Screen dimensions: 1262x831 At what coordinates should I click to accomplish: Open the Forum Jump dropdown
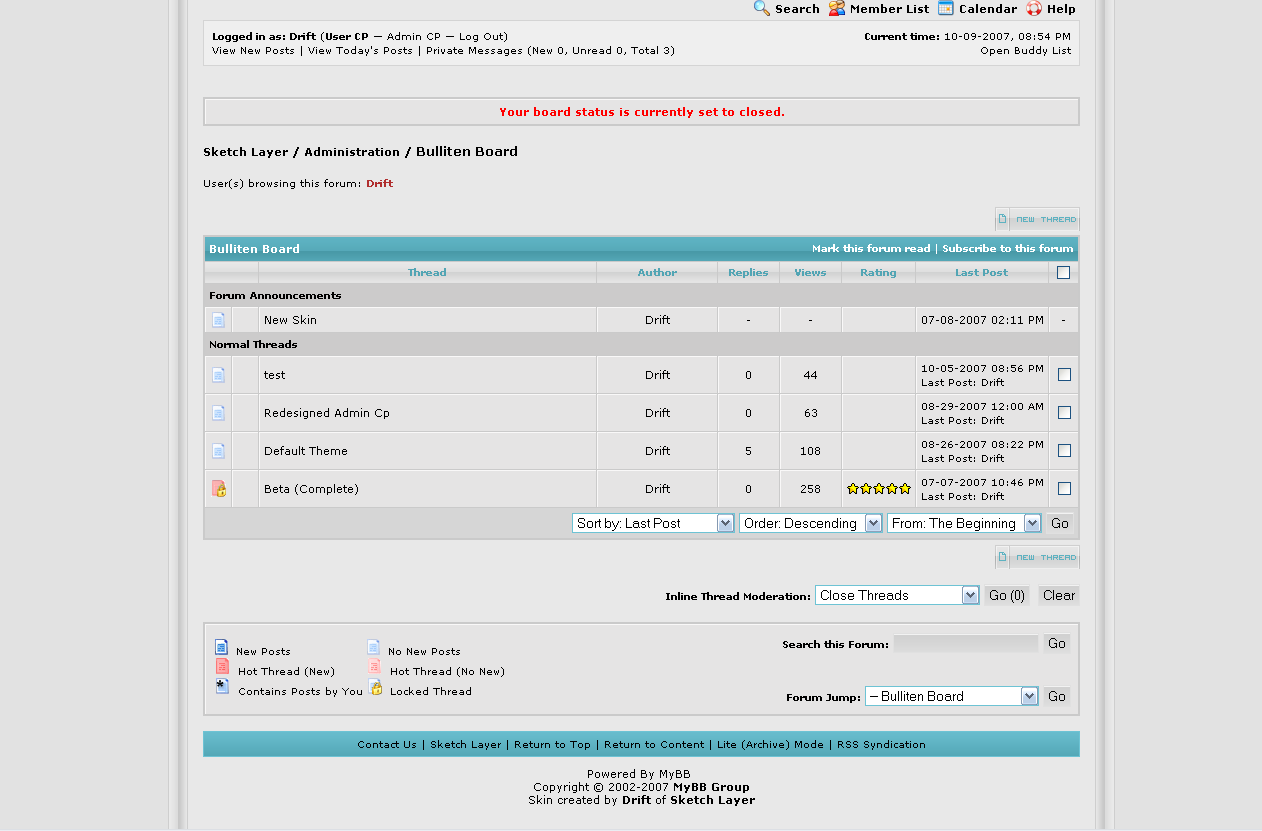coord(952,696)
